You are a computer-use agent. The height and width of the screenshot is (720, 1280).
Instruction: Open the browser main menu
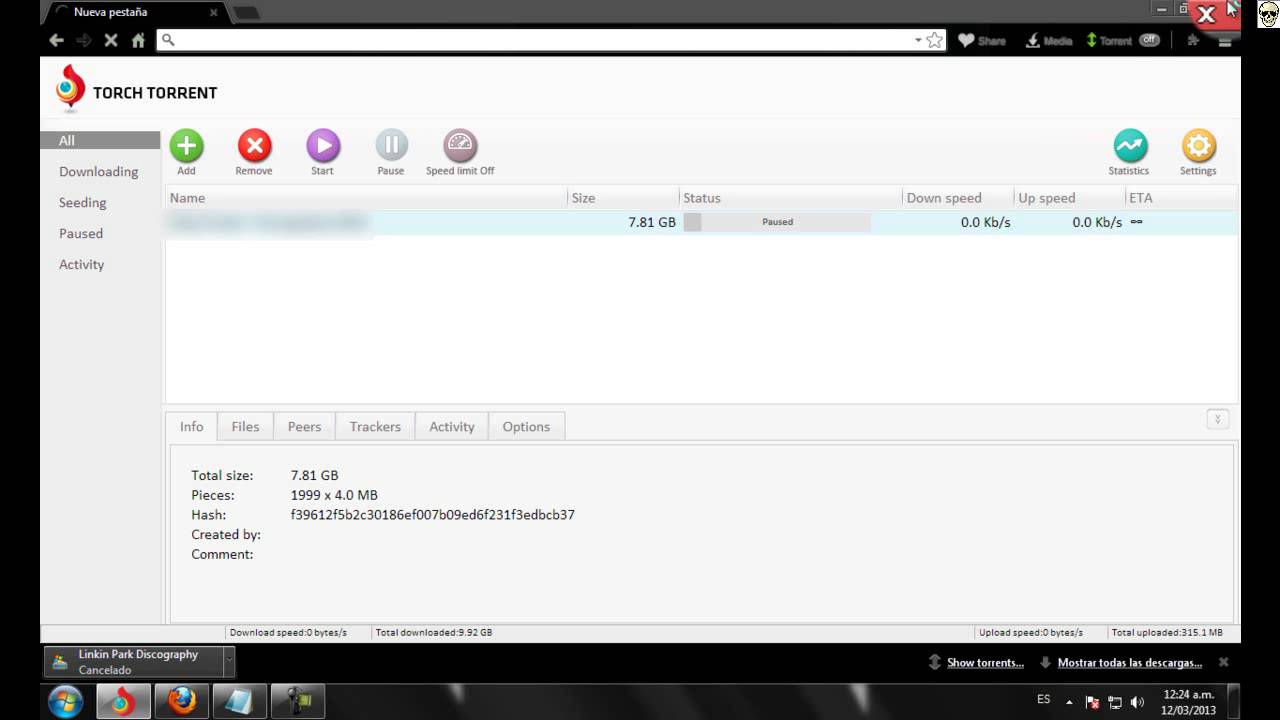(1225, 40)
